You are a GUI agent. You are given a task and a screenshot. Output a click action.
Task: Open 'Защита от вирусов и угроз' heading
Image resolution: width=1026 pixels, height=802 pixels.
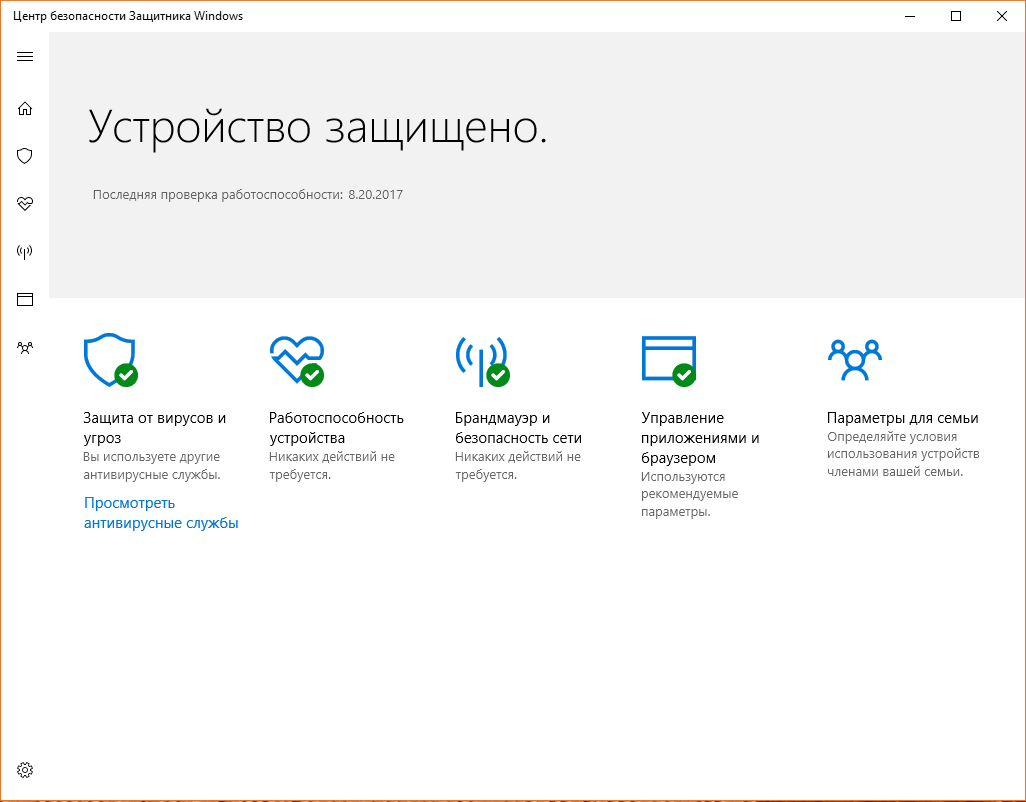[154, 428]
